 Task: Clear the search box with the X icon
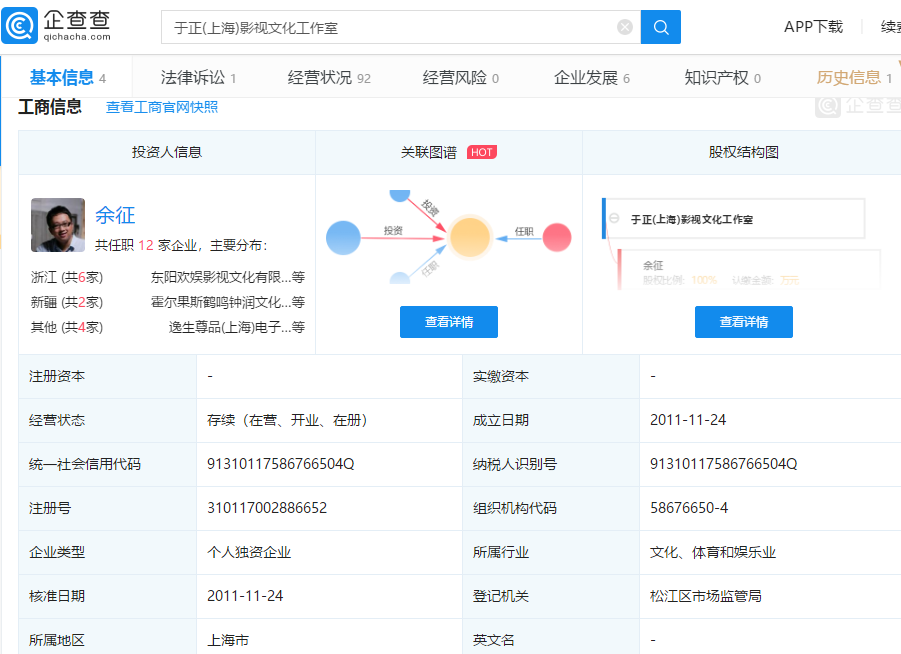[625, 27]
